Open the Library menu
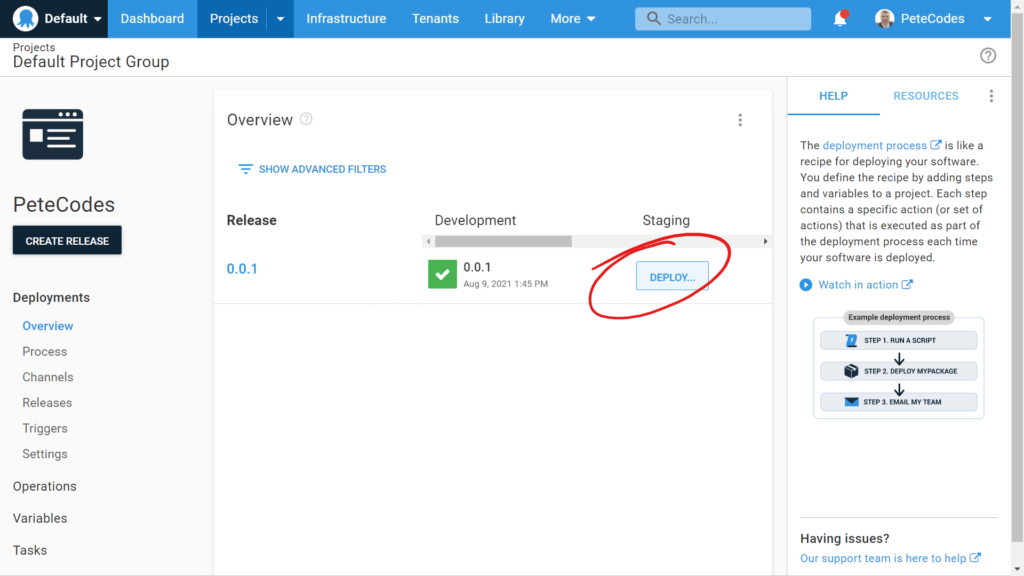This screenshot has width=1024, height=576. (504, 19)
